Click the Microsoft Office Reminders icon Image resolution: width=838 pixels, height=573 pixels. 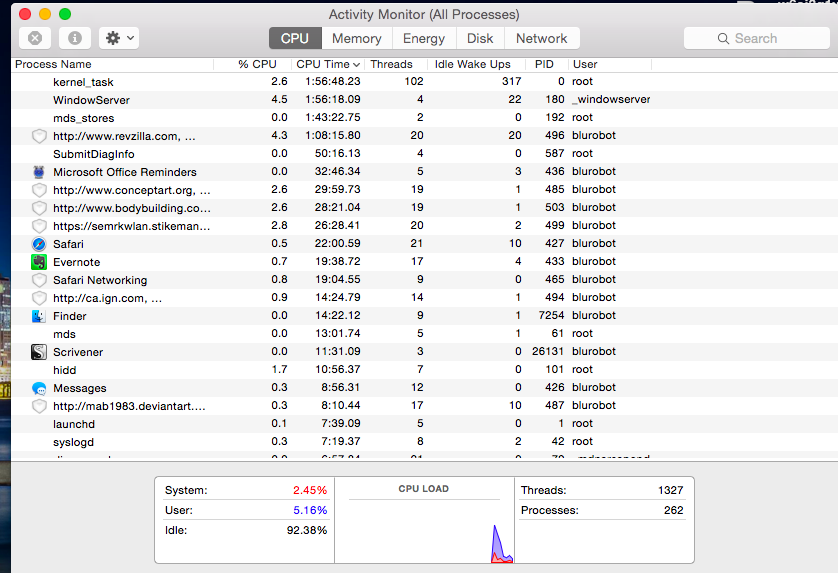coord(39,172)
